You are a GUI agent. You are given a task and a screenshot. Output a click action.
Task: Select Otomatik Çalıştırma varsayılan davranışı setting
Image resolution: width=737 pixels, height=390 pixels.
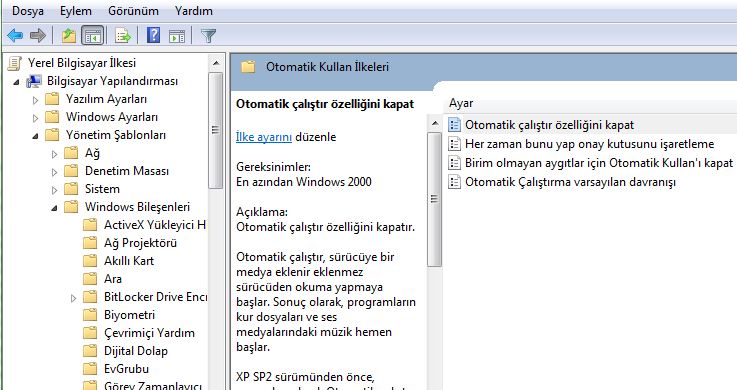570,182
